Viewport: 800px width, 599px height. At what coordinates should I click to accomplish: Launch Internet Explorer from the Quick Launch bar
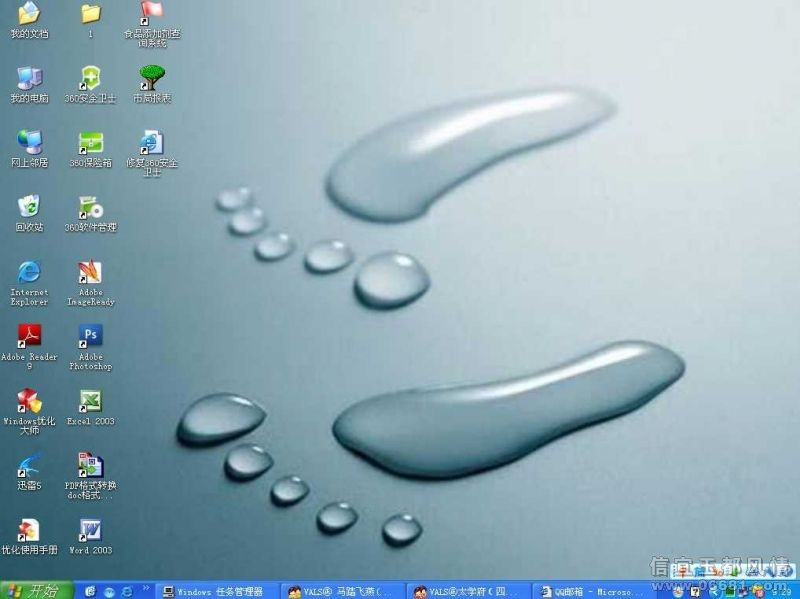coord(126,591)
